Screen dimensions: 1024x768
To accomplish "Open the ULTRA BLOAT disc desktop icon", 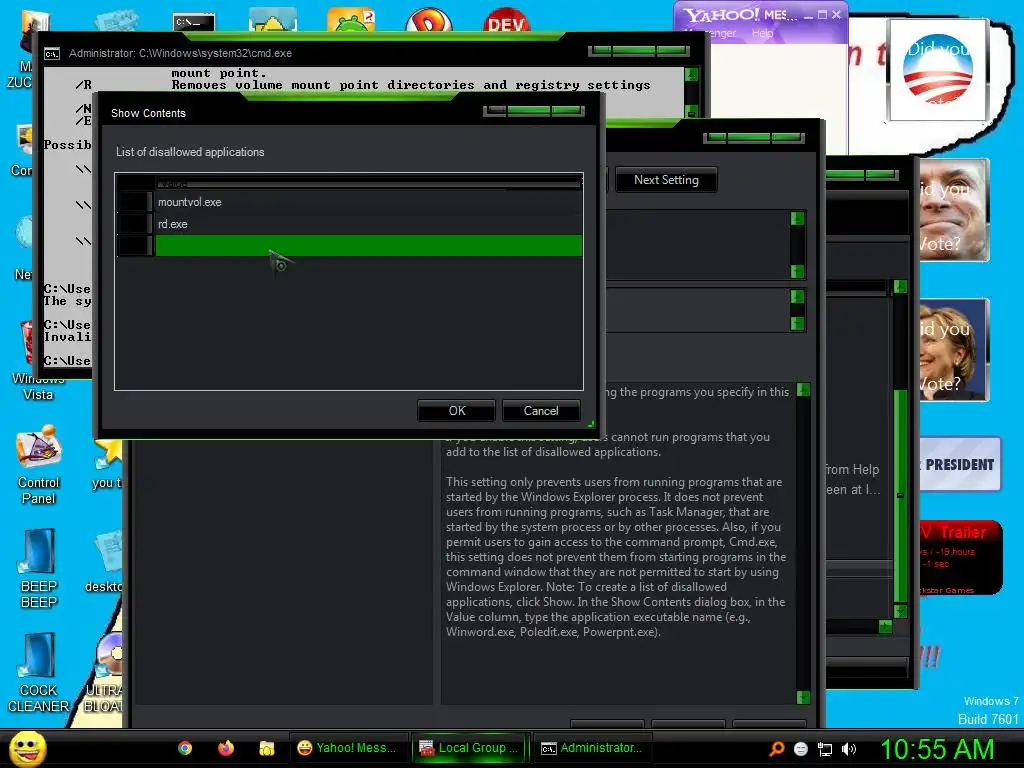I will [108, 673].
